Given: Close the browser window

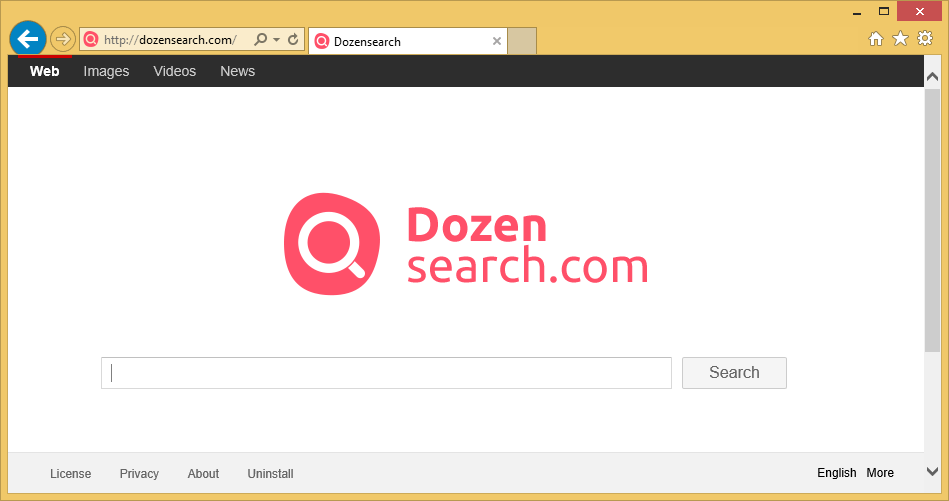Looking at the screenshot, I should coord(919,11).
